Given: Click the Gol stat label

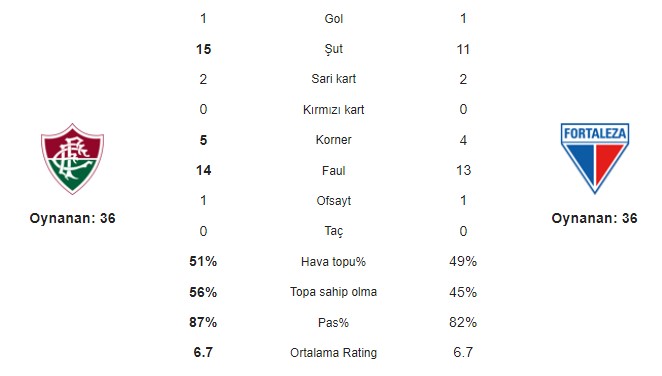Looking at the screenshot, I should (x=334, y=19).
